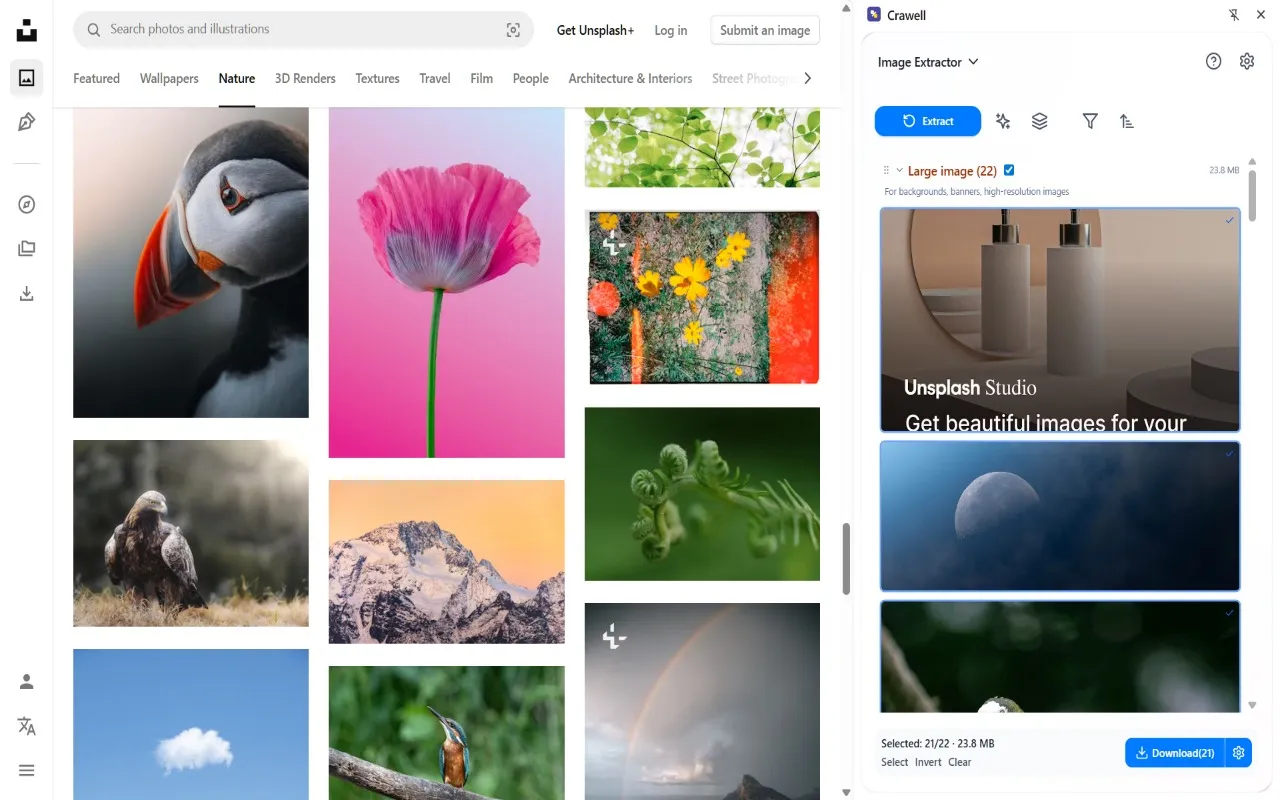
Task: Select the Textures category tab
Action: (x=377, y=78)
